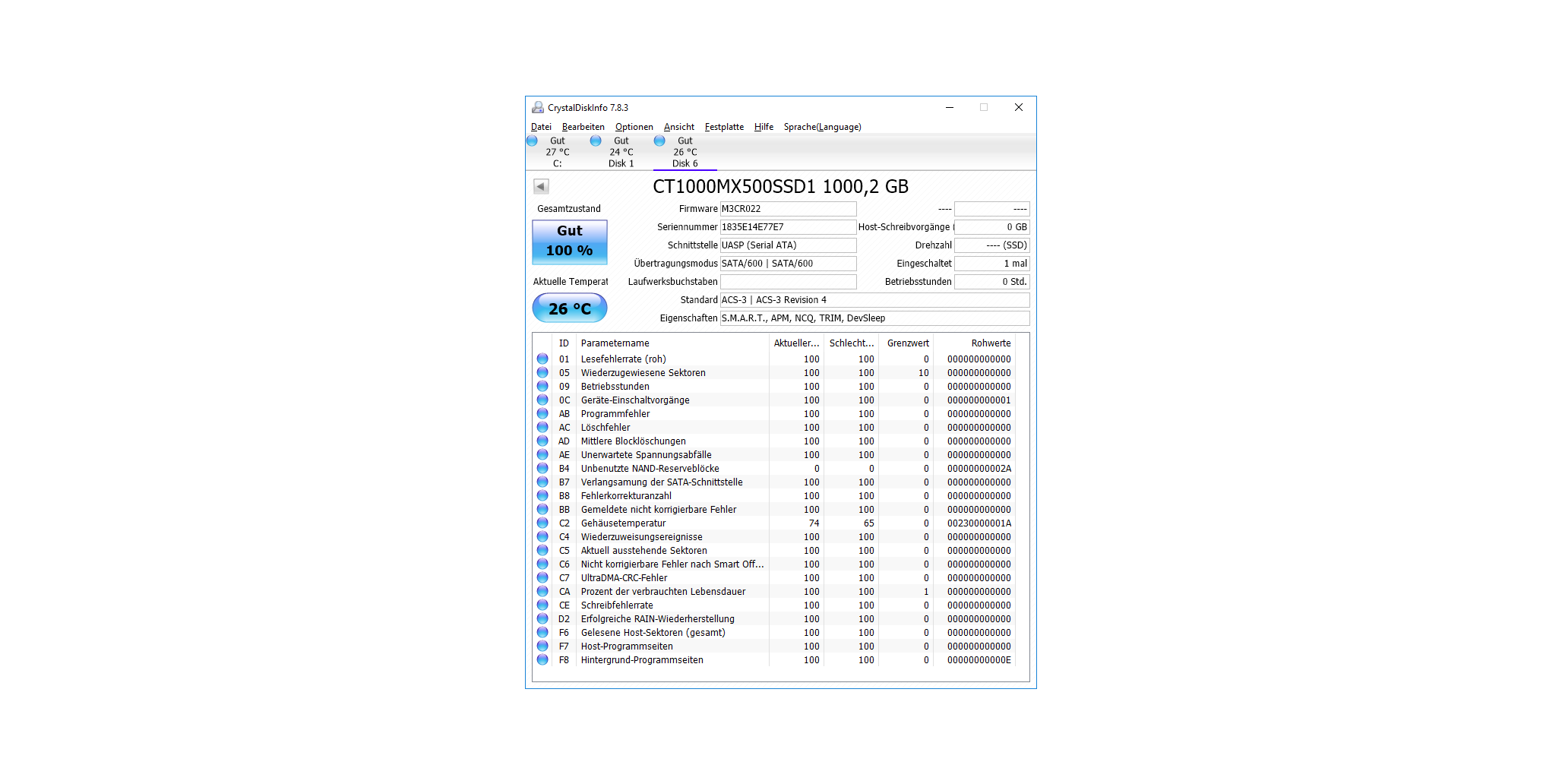Click the Rohwerte column header

tap(975, 343)
